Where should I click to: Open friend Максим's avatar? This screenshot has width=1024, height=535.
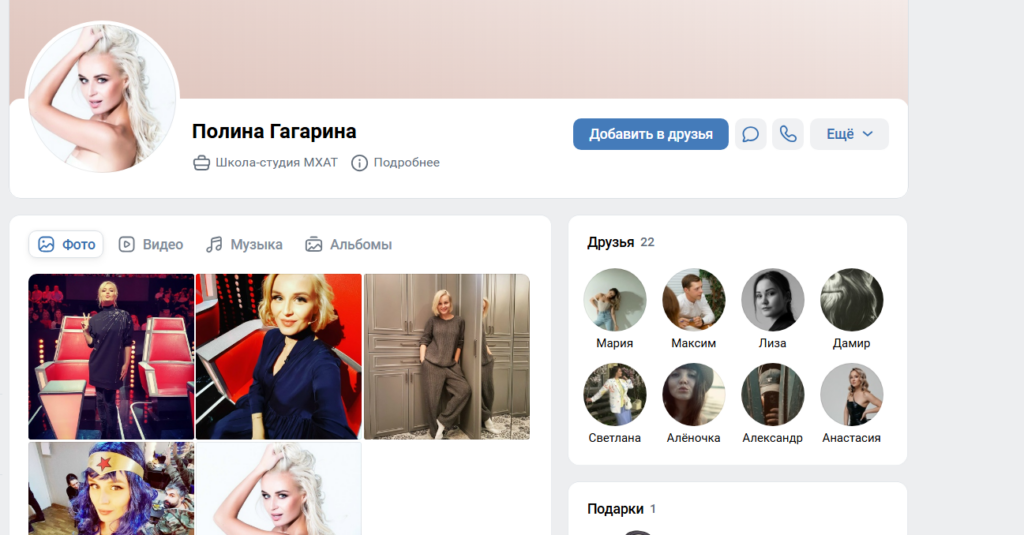click(x=694, y=300)
